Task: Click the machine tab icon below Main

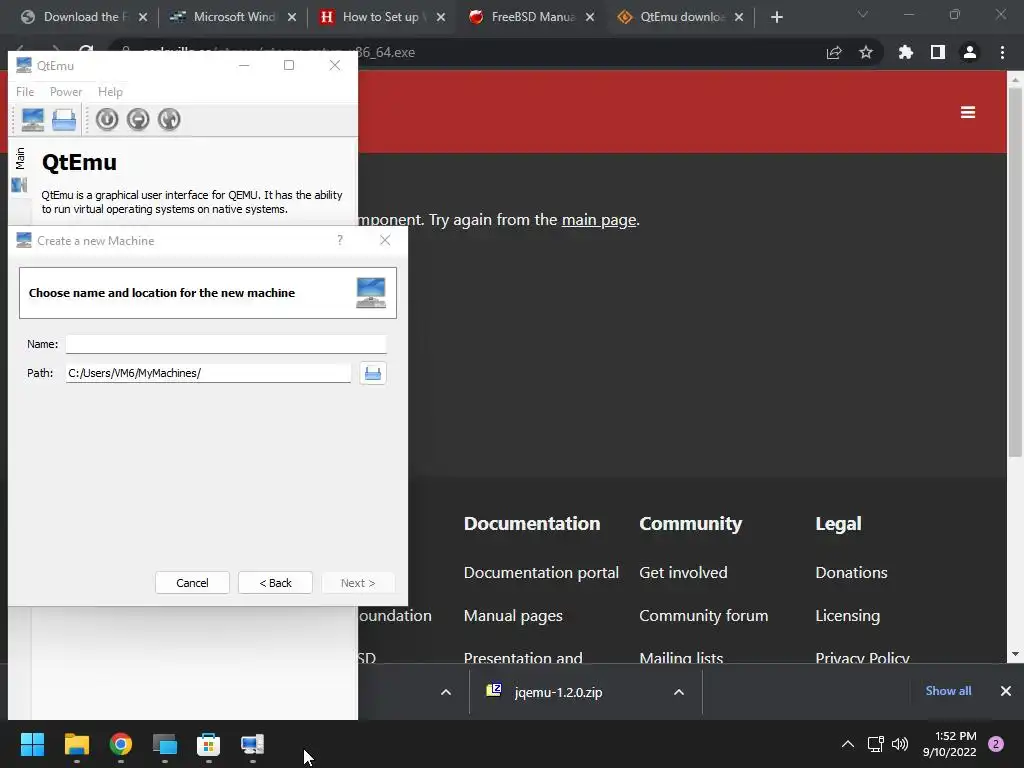Action: click(20, 185)
